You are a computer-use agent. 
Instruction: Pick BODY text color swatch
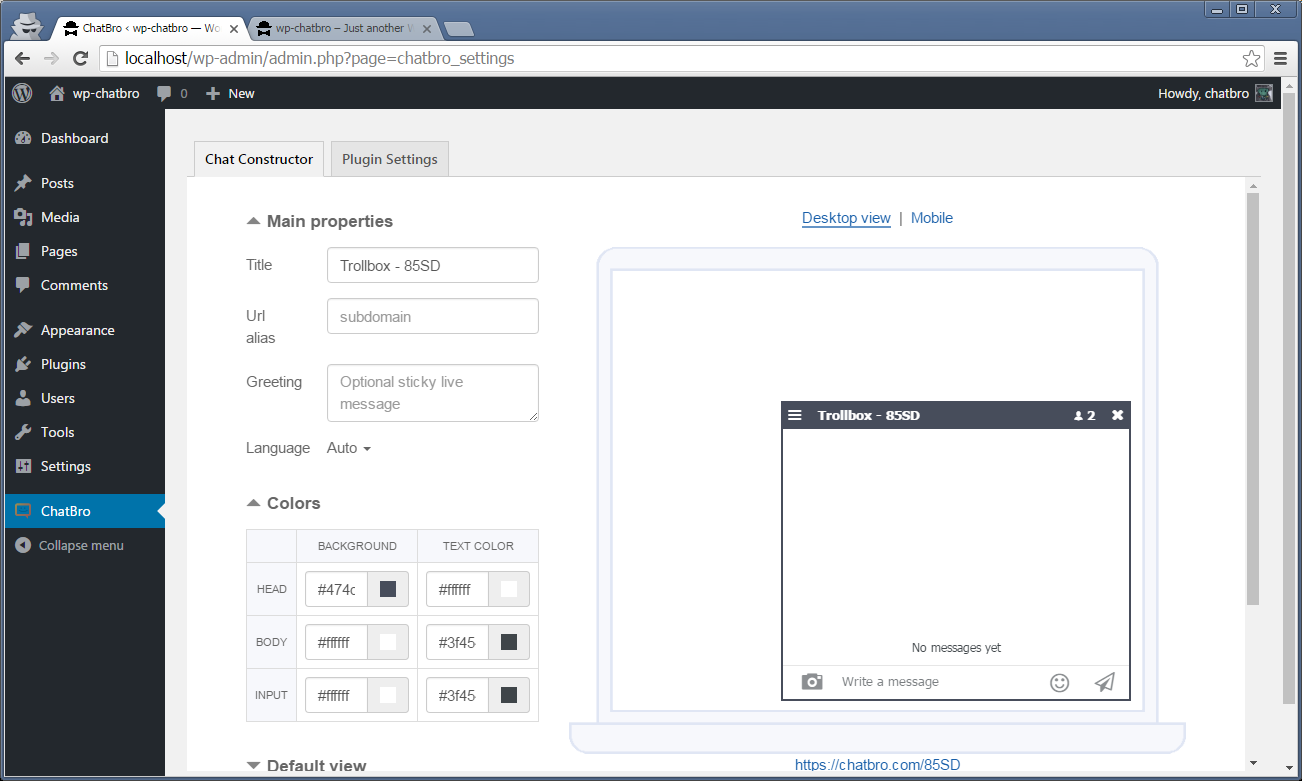click(x=509, y=642)
